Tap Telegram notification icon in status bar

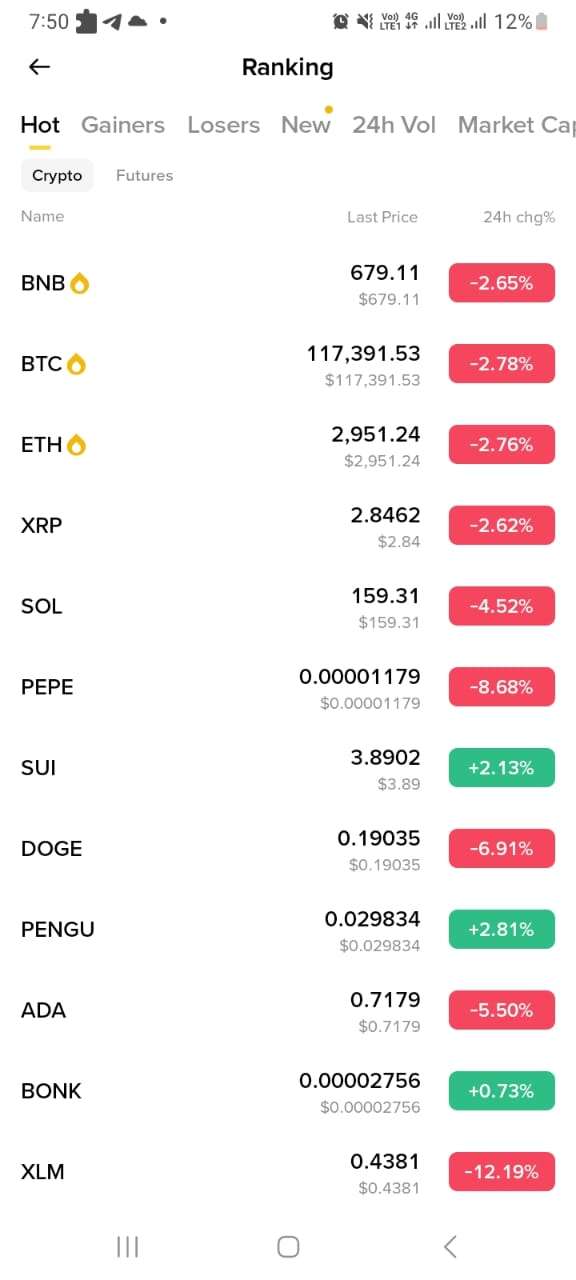click(112, 21)
